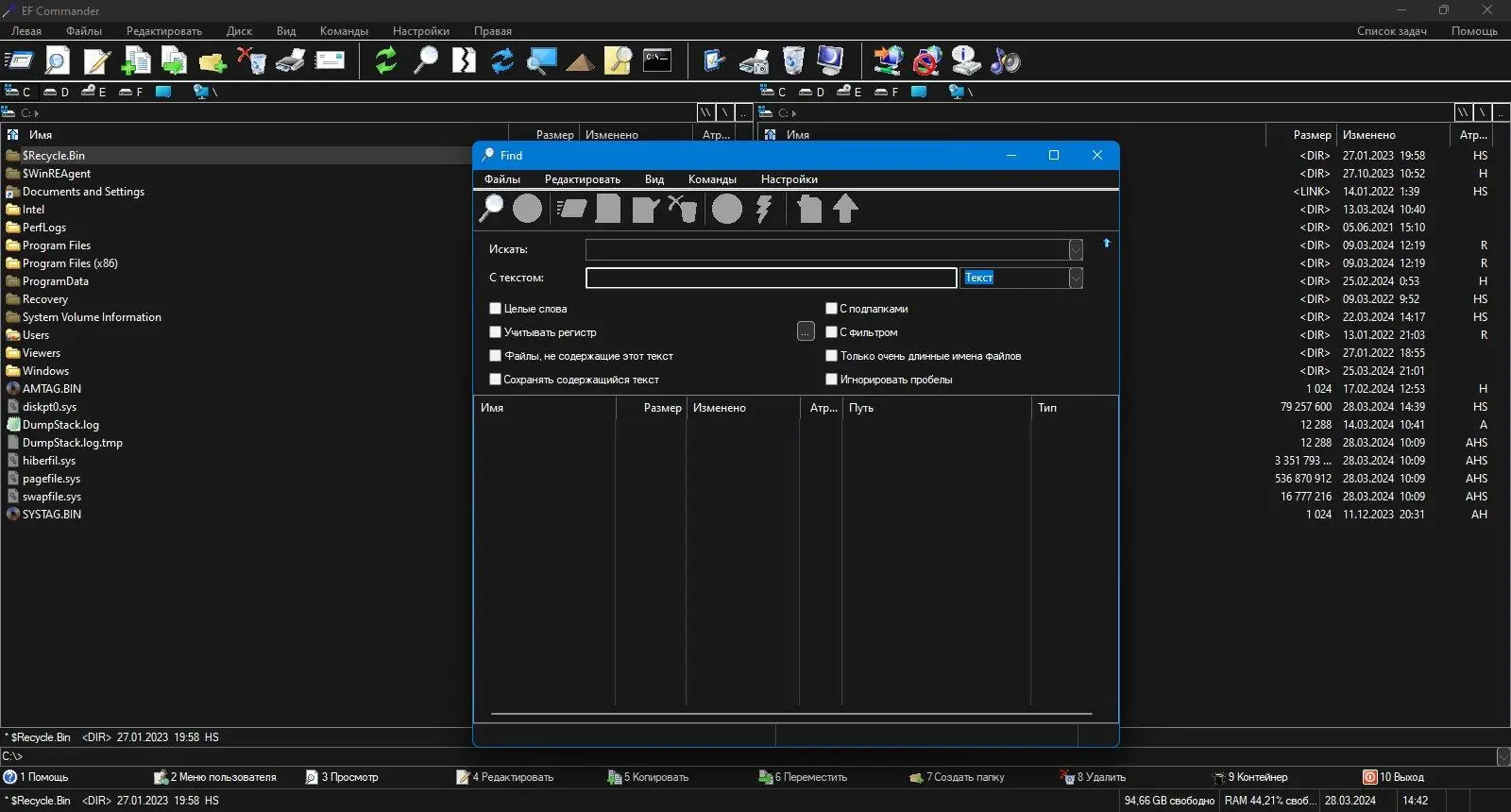Open the 'Помощь' menu at top right
This screenshot has height=812, width=1511.
[x=1474, y=31]
